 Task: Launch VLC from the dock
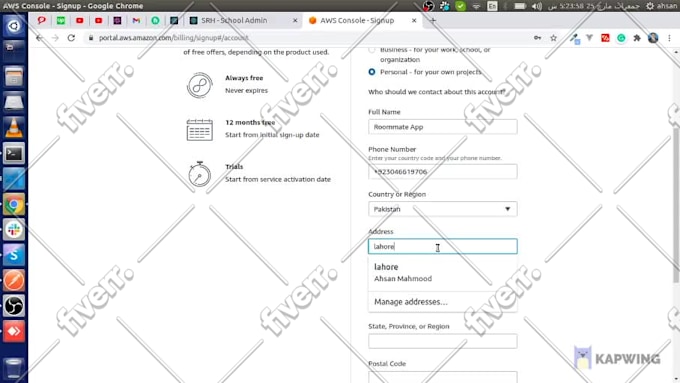tap(14, 128)
